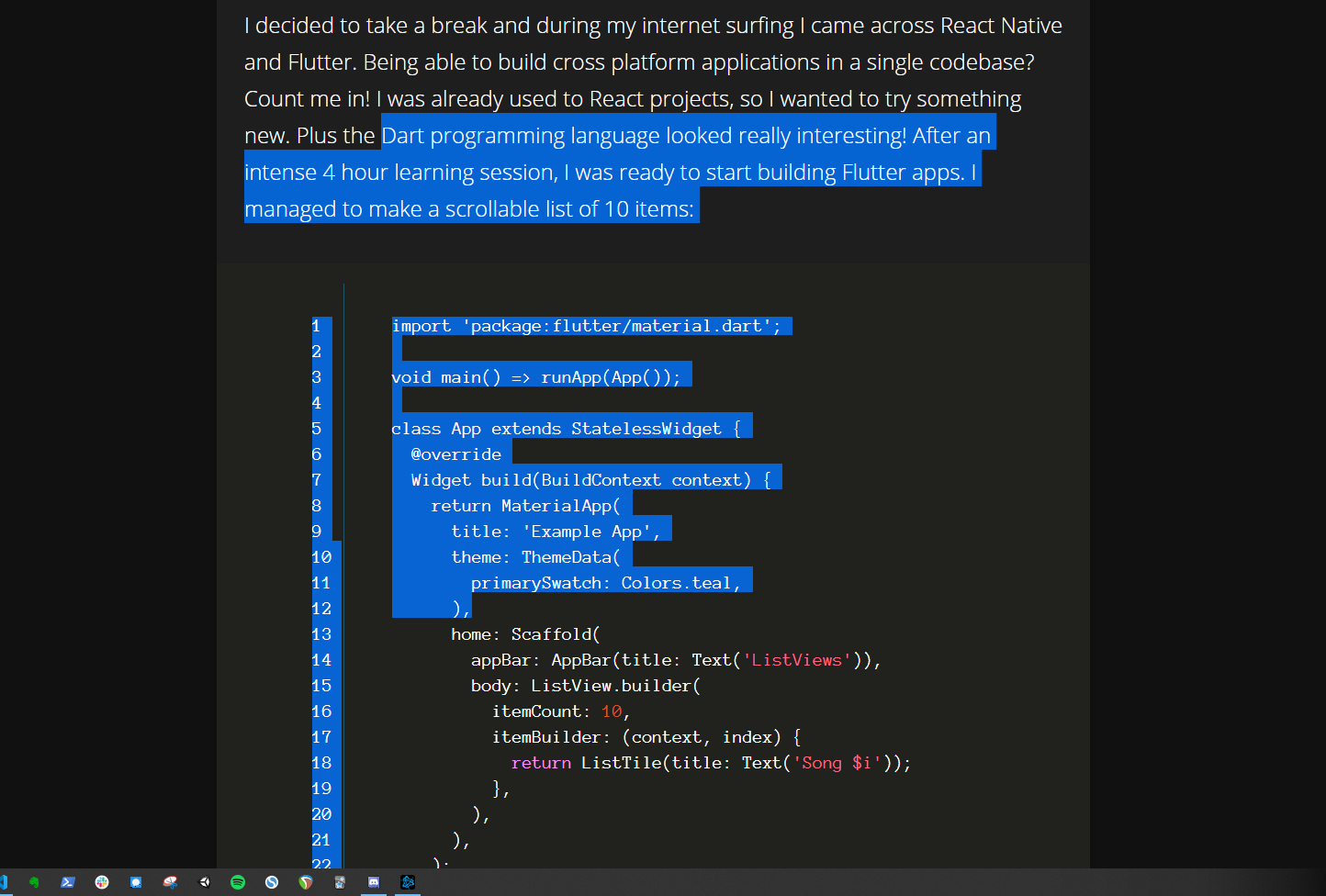Click 'single codebase?' in the paragraph

950,62
